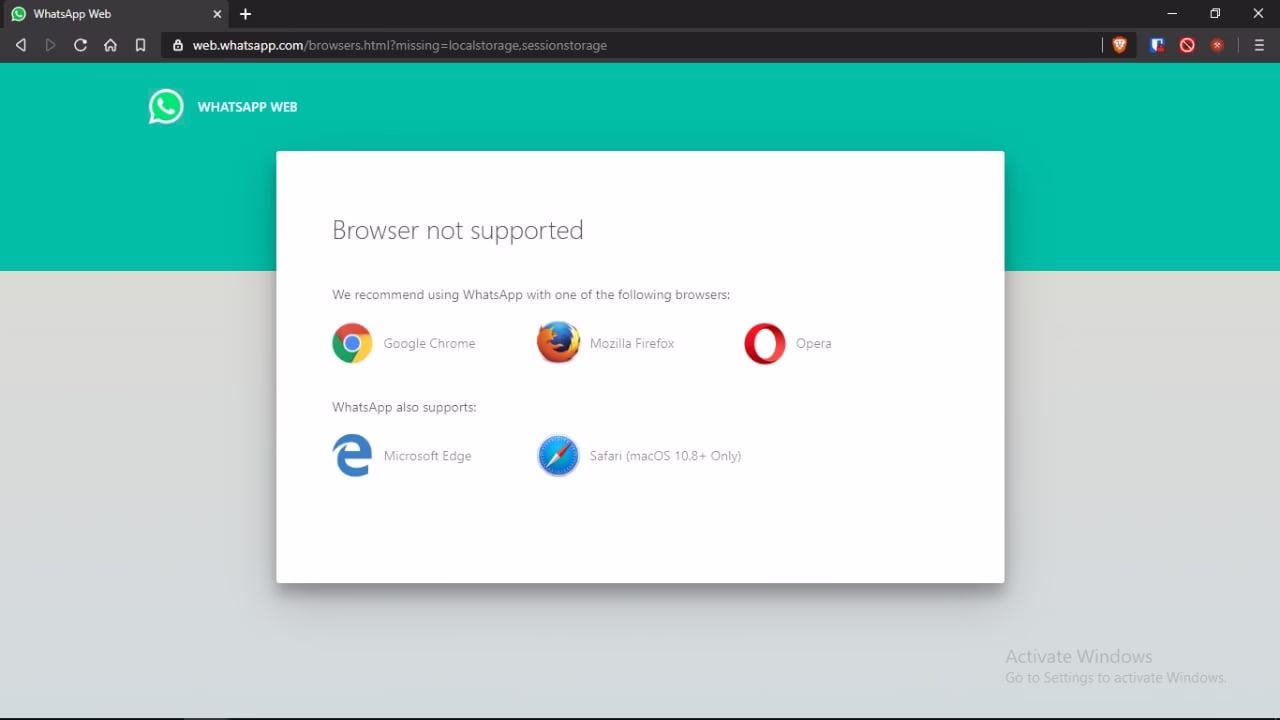The height and width of the screenshot is (720, 1280).
Task: Select the WhatsApp Web tab
Action: (x=100, y=14)
